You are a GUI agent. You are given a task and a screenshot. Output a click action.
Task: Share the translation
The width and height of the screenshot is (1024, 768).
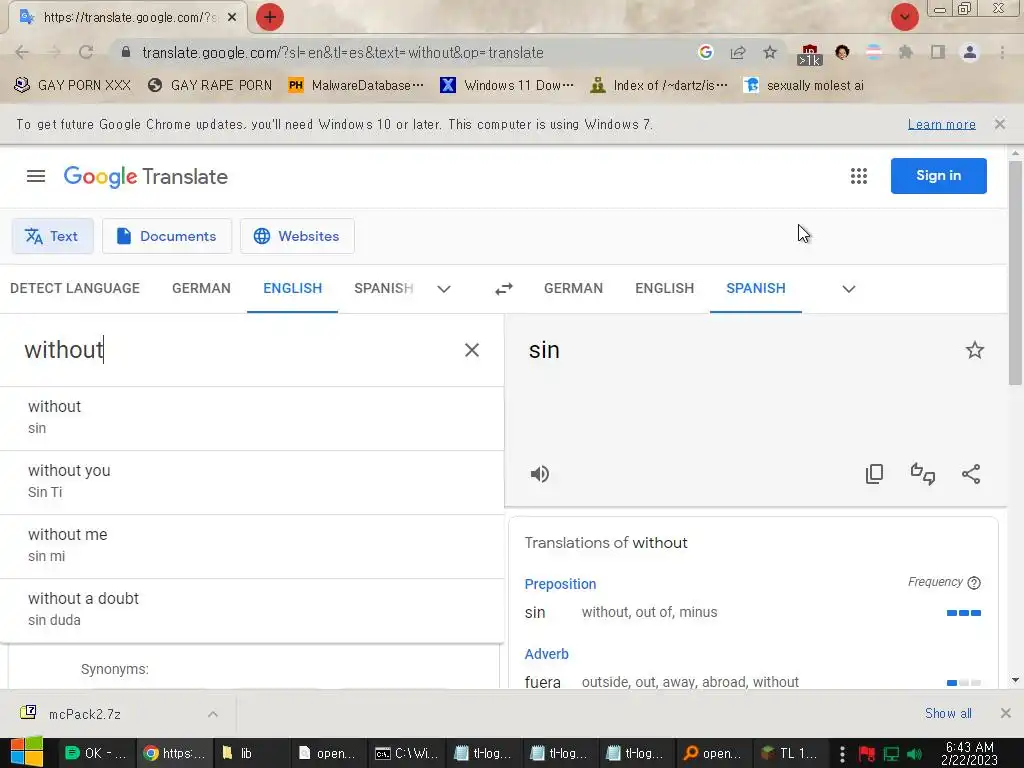coord(971,474)
